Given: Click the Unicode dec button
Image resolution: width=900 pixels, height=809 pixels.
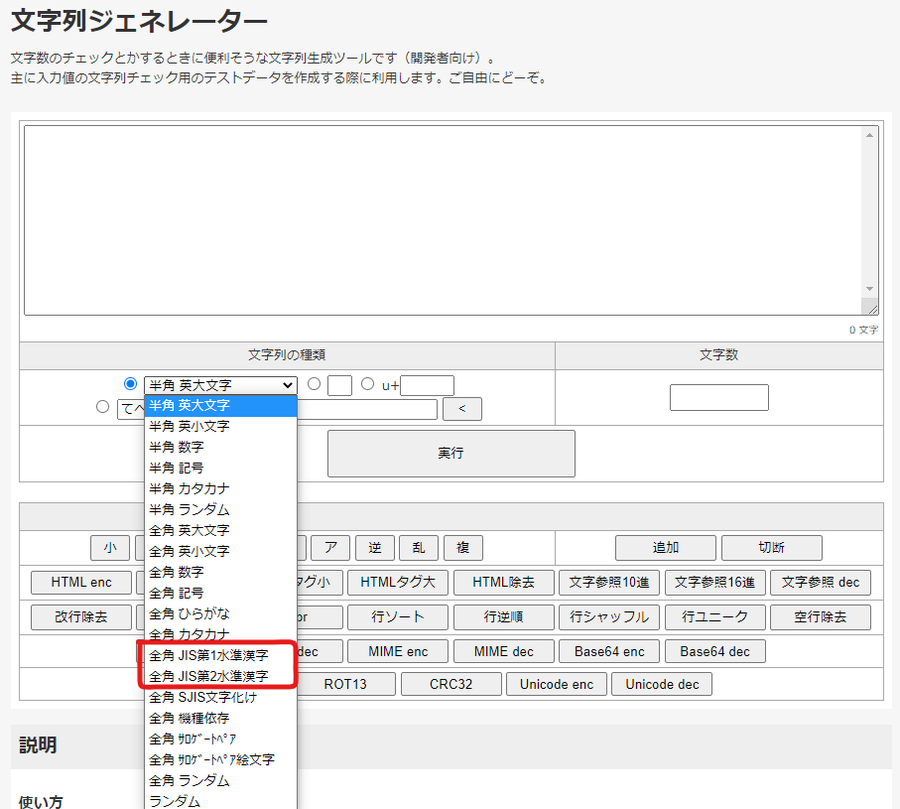Looking at the screenshot, I should 662,684.
